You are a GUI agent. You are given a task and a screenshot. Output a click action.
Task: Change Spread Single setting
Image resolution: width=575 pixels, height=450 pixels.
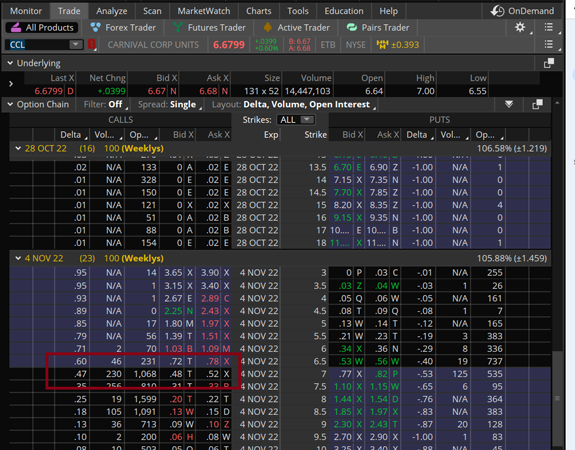170,105
